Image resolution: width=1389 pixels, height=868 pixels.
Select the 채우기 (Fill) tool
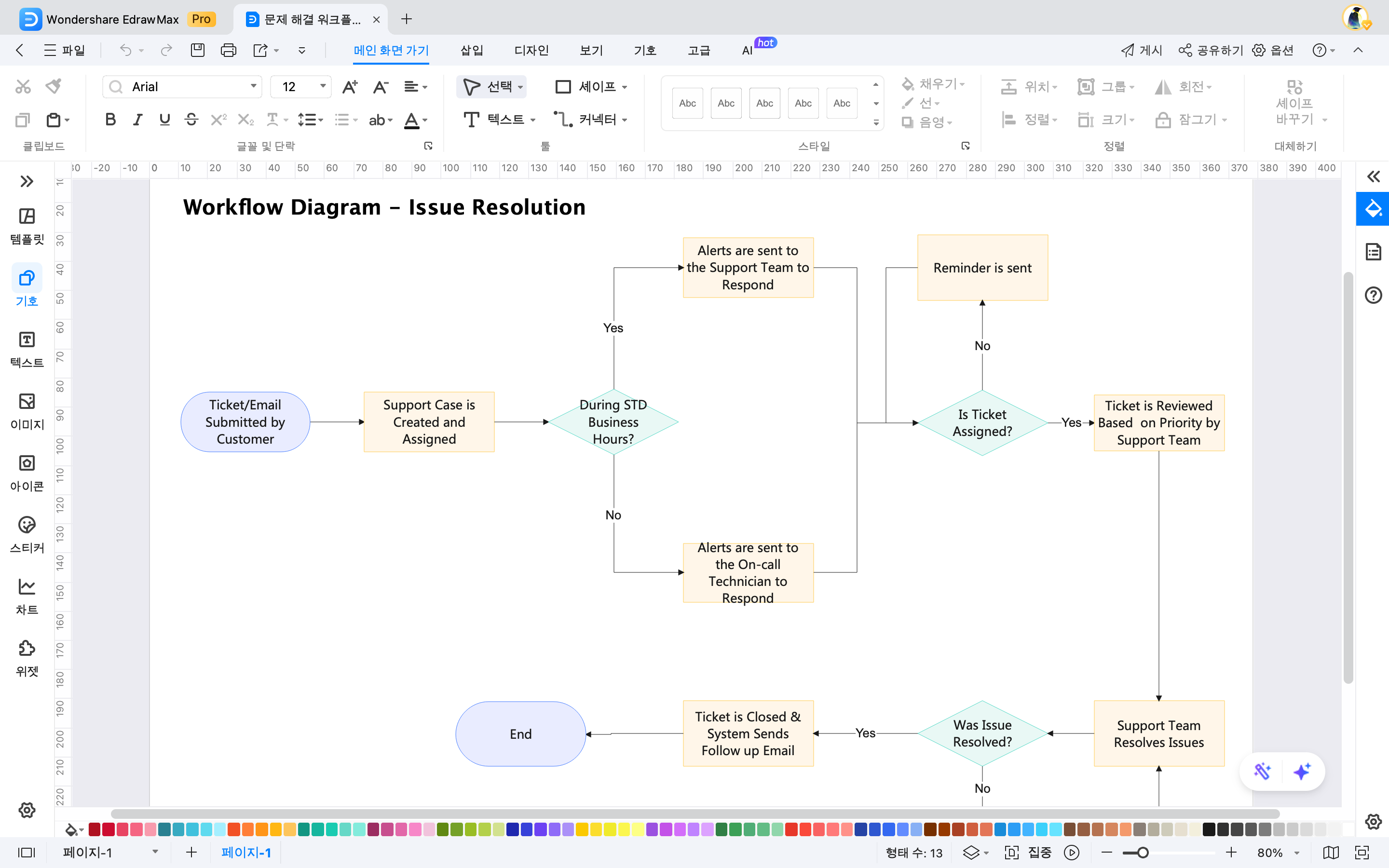[x=933, y=84]
